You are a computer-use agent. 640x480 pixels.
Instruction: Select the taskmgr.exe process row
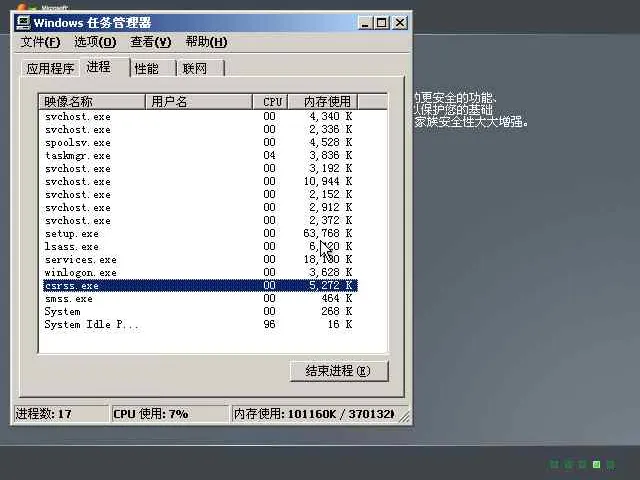(x=200, y=156)
